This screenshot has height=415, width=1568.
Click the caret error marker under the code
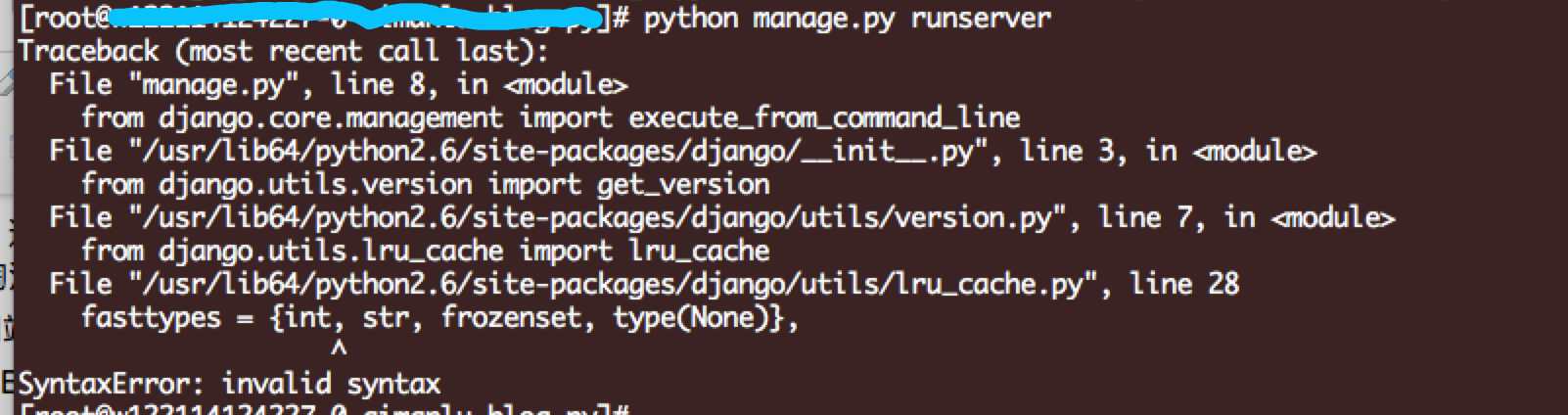pos(339,347)
